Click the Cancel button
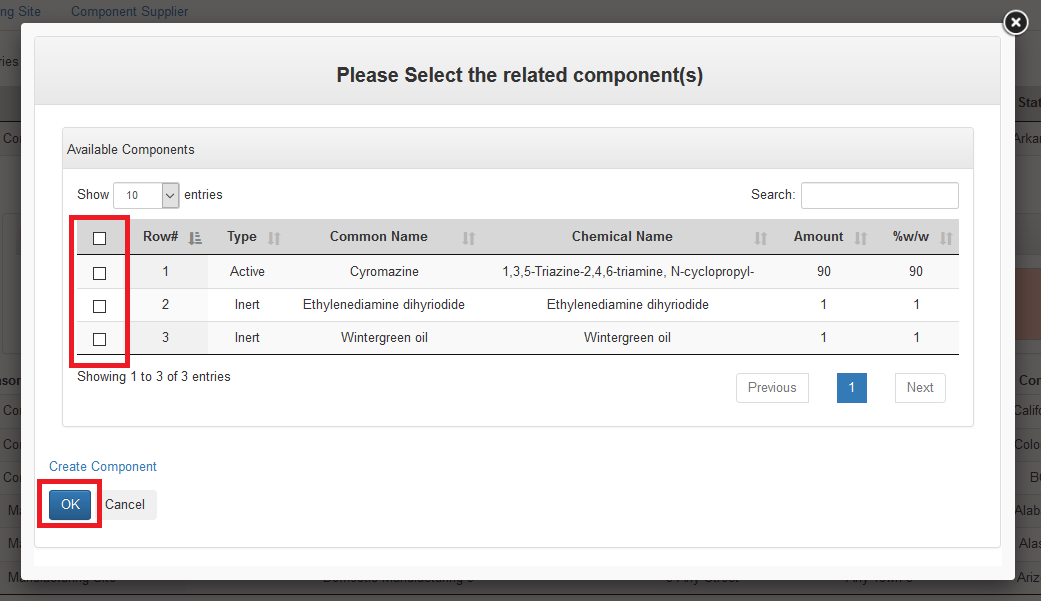Image resolution: width=1041 pixels, height=601 pixels. (125, 505)
